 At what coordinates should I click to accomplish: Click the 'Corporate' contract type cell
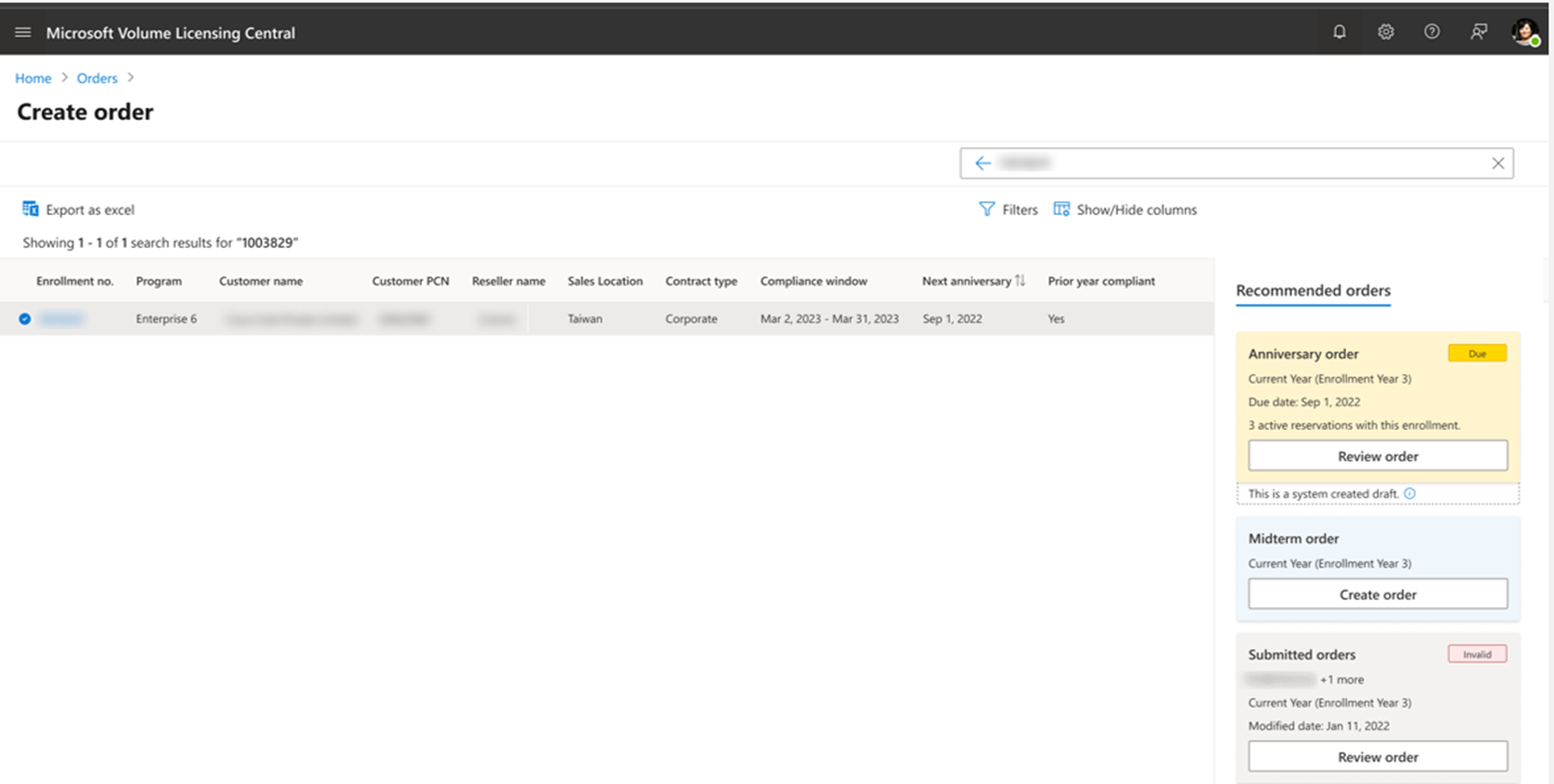[x=691, y=318]
